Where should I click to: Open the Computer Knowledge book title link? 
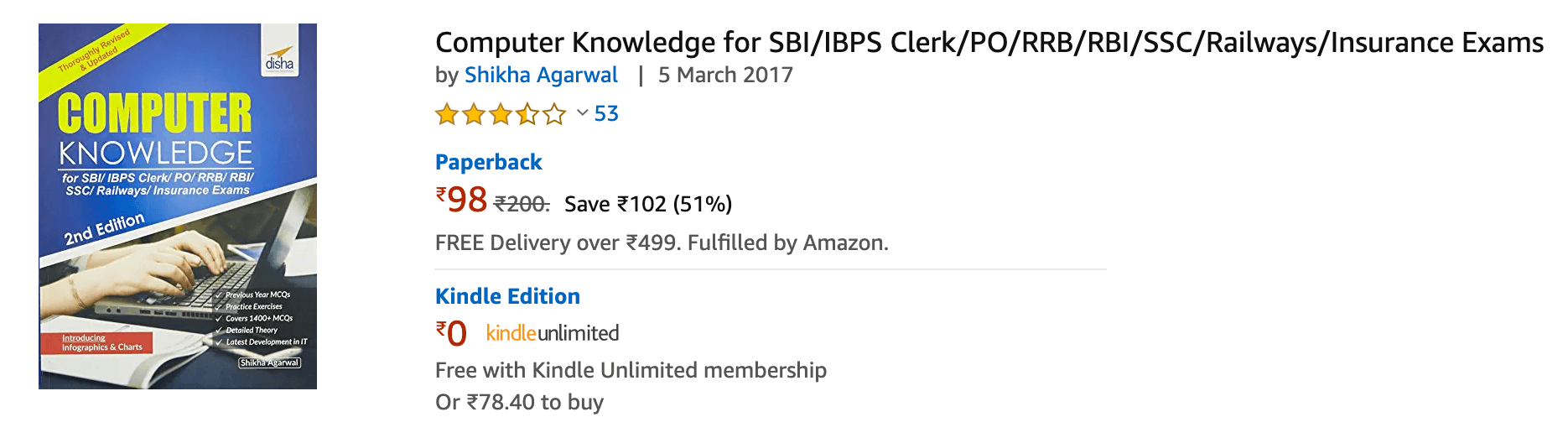[x=989, y=42]
